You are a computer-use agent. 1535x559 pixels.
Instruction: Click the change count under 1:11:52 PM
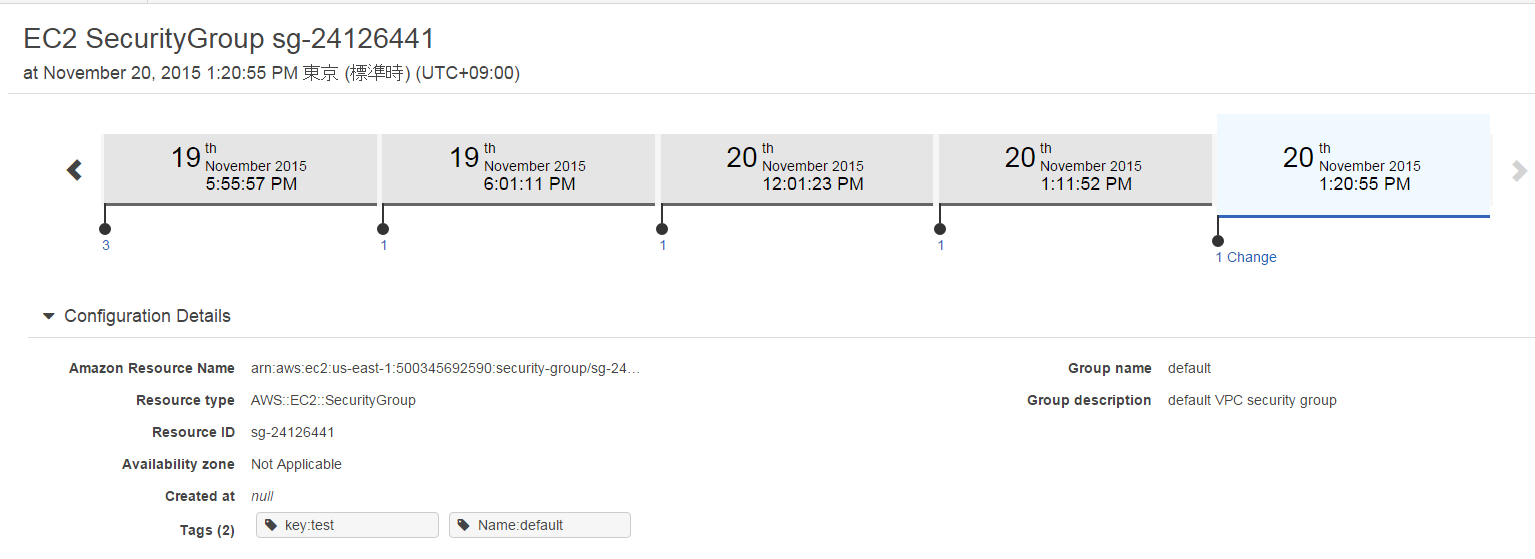click(x=940, y=245)
